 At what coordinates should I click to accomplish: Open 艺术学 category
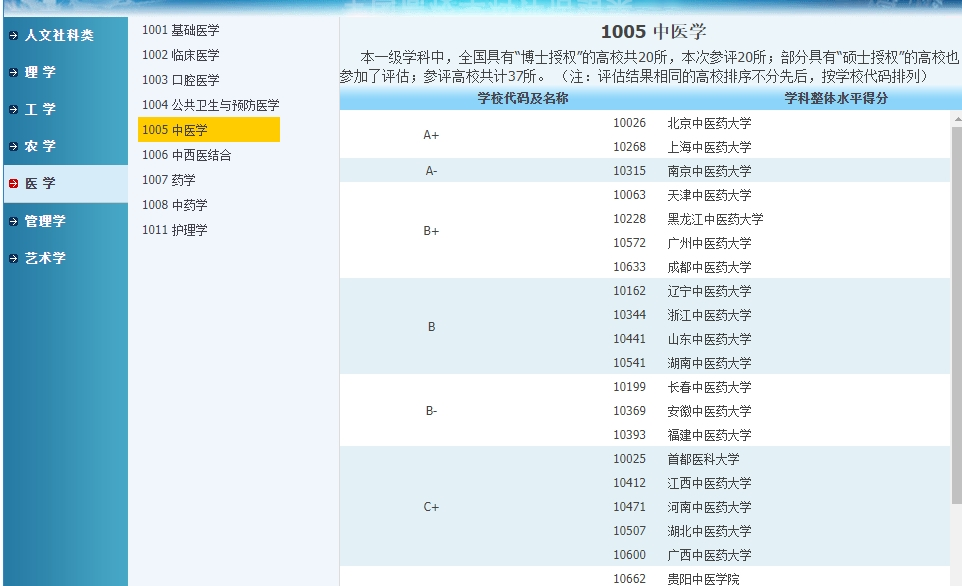45,258
